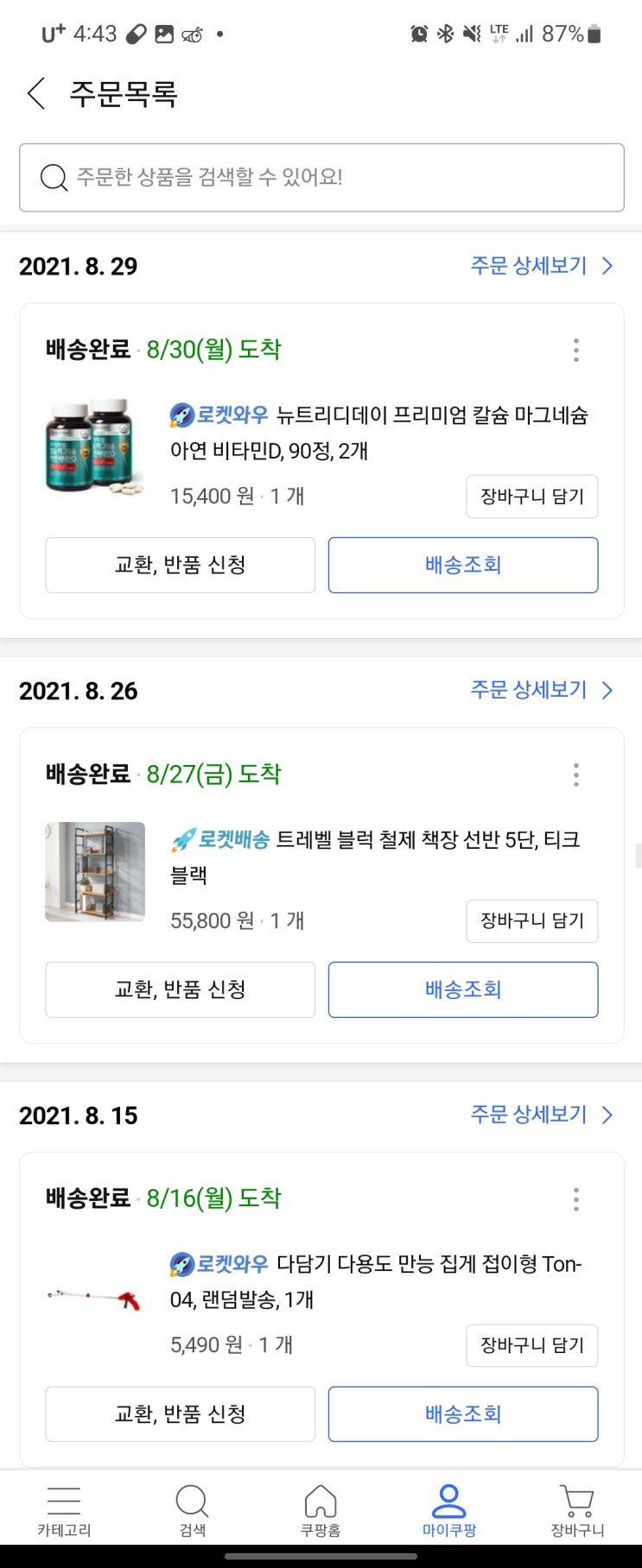Open three-dot menu for the 8/30 delivery

[575, 350]
